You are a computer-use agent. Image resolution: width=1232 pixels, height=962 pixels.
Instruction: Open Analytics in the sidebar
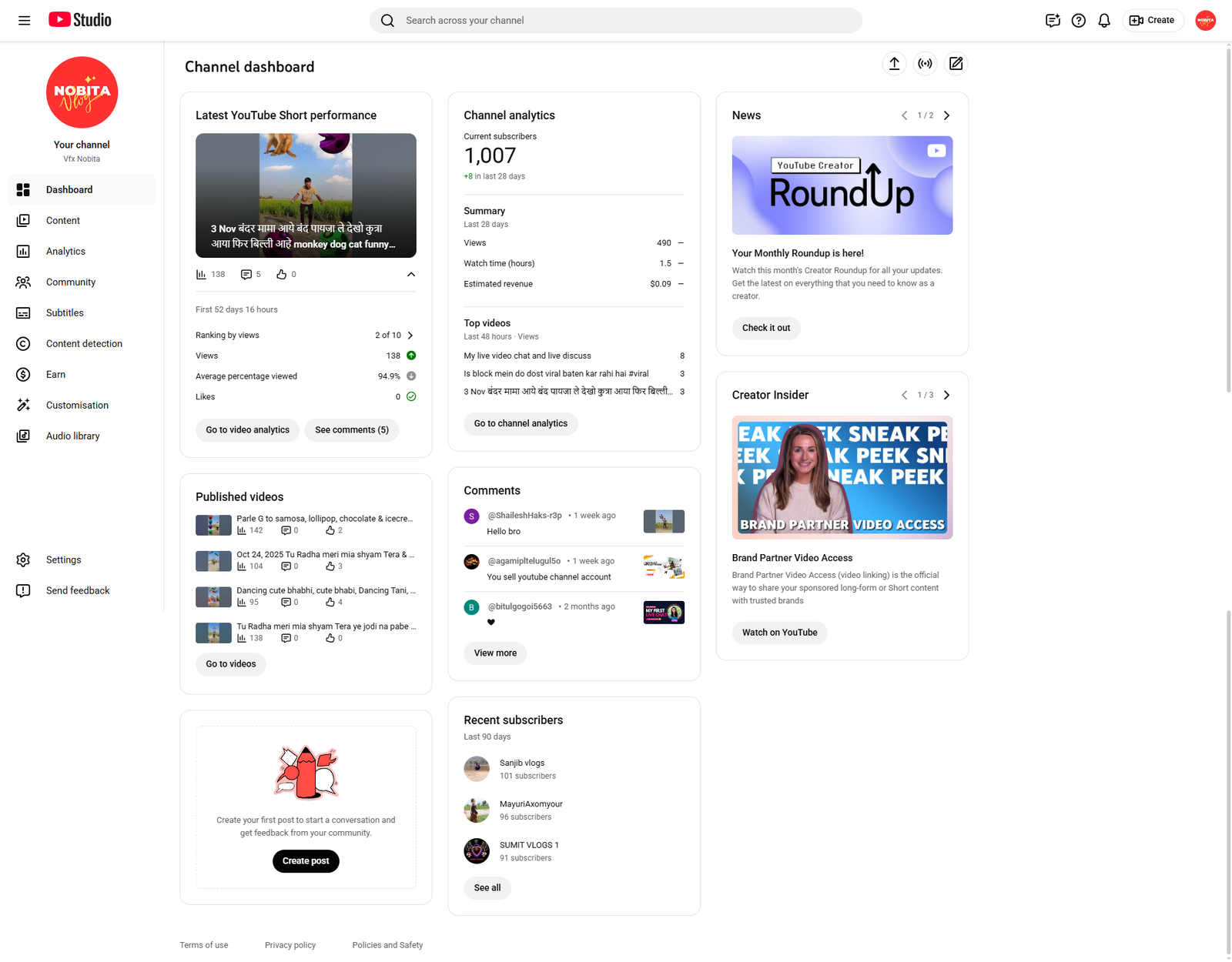click(65, 252)
